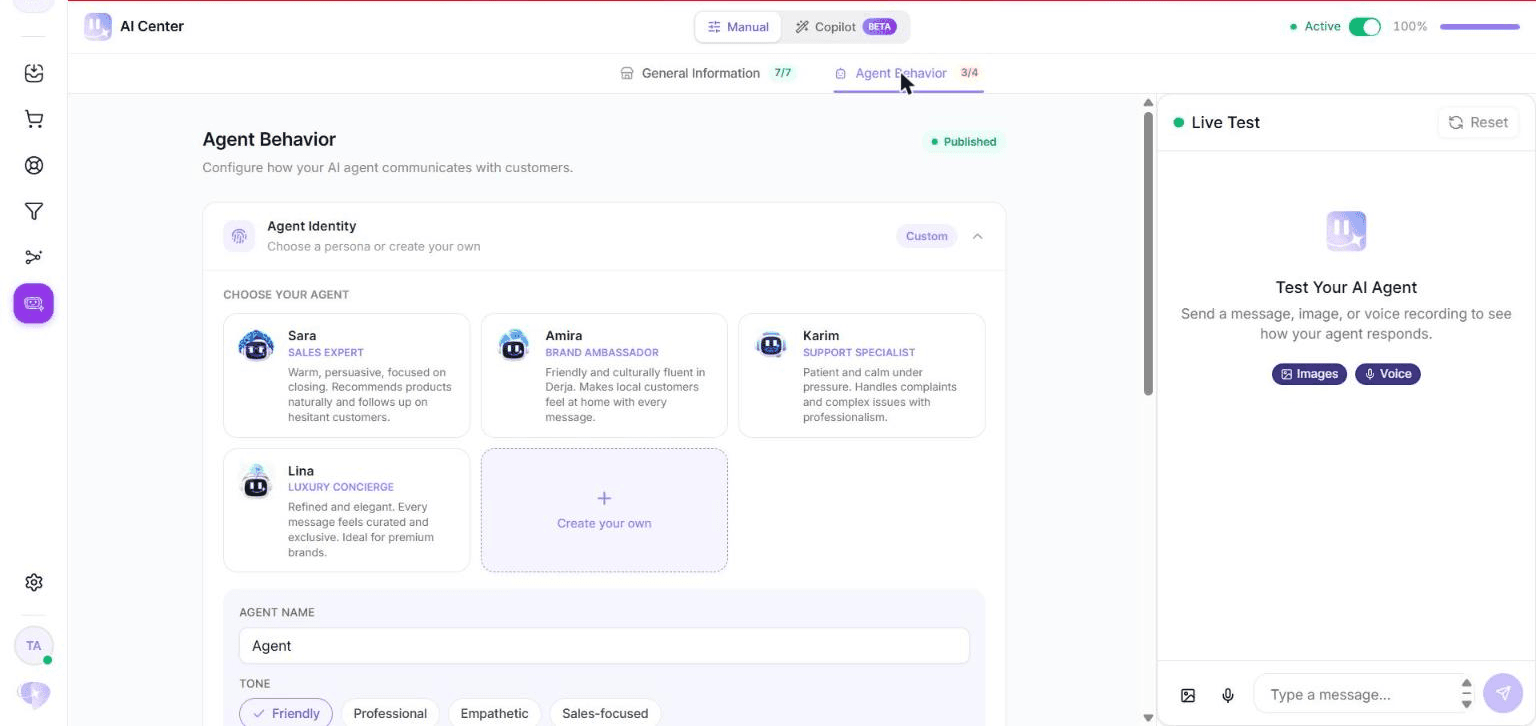The width and height of the screenshot is (1536, 726).
Task: Switch to Copilot mode
Action: [x=845, y=27]
